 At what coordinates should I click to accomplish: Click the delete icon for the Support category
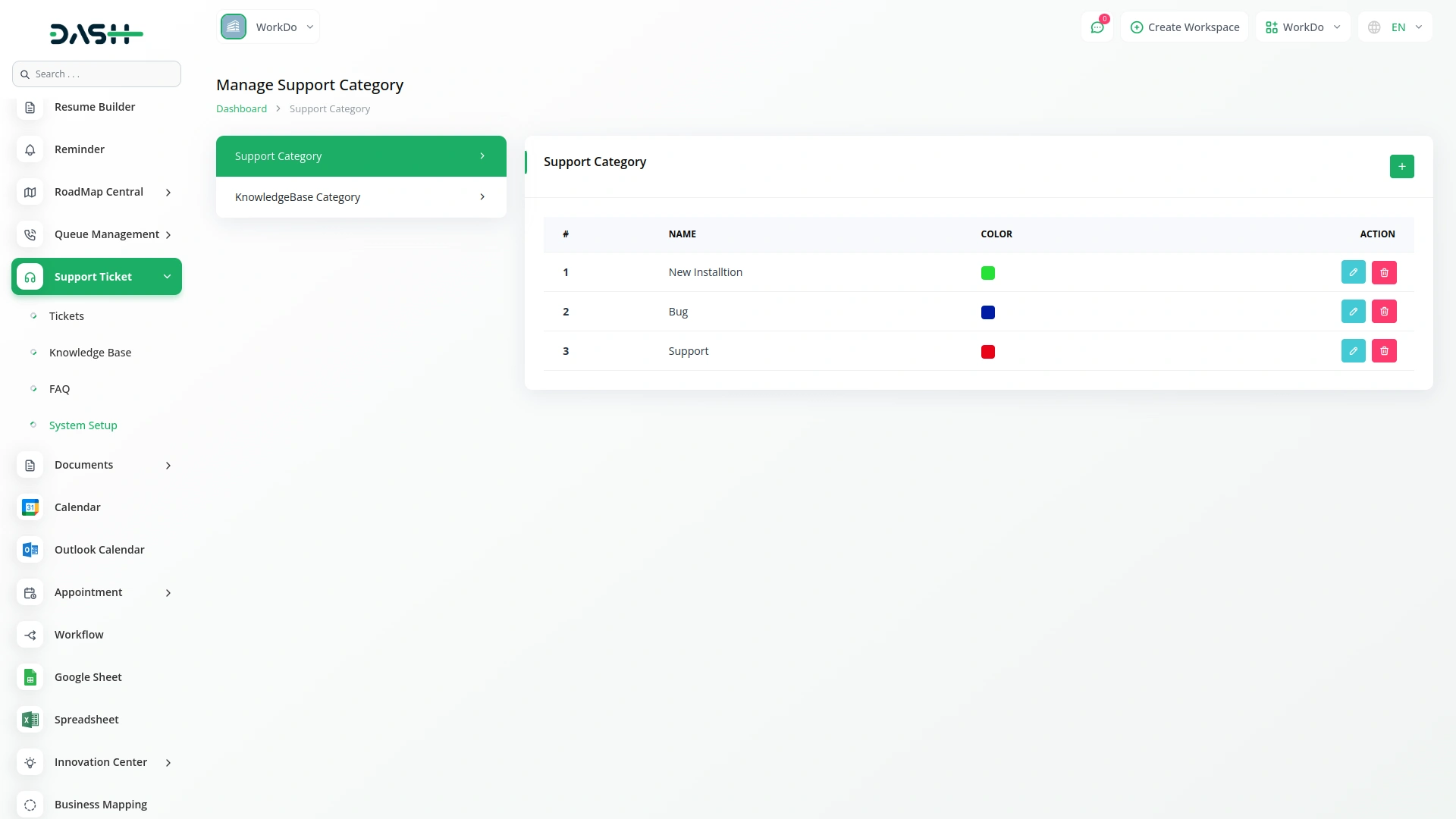(1384, 351)
